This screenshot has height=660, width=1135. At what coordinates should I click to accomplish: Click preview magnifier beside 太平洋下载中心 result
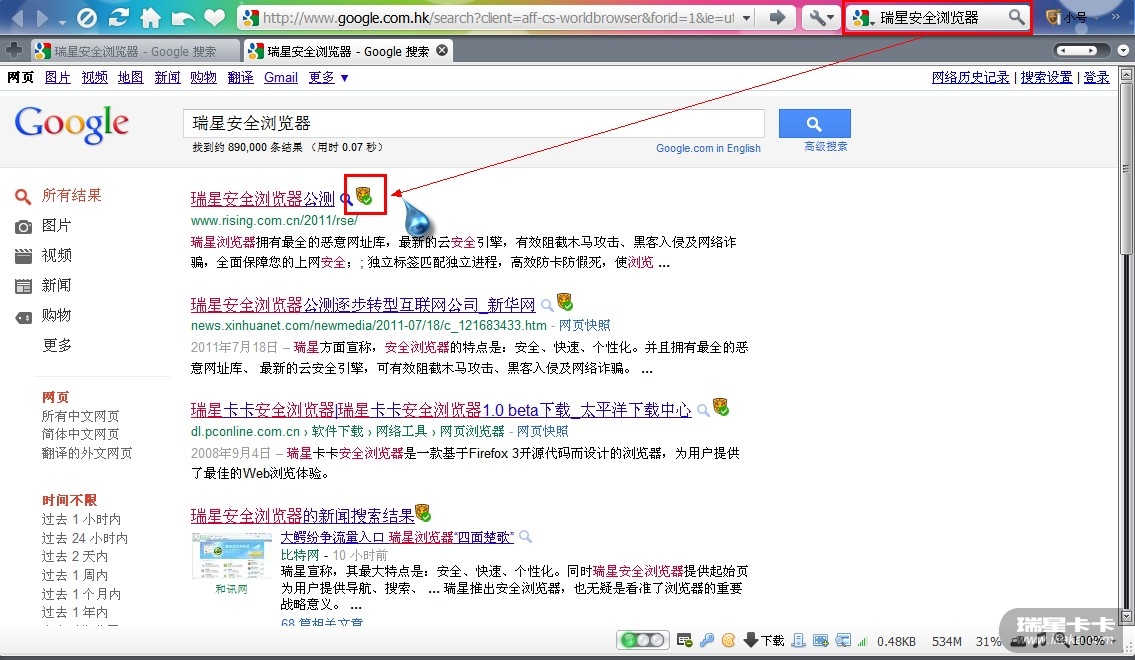[703, 410]
